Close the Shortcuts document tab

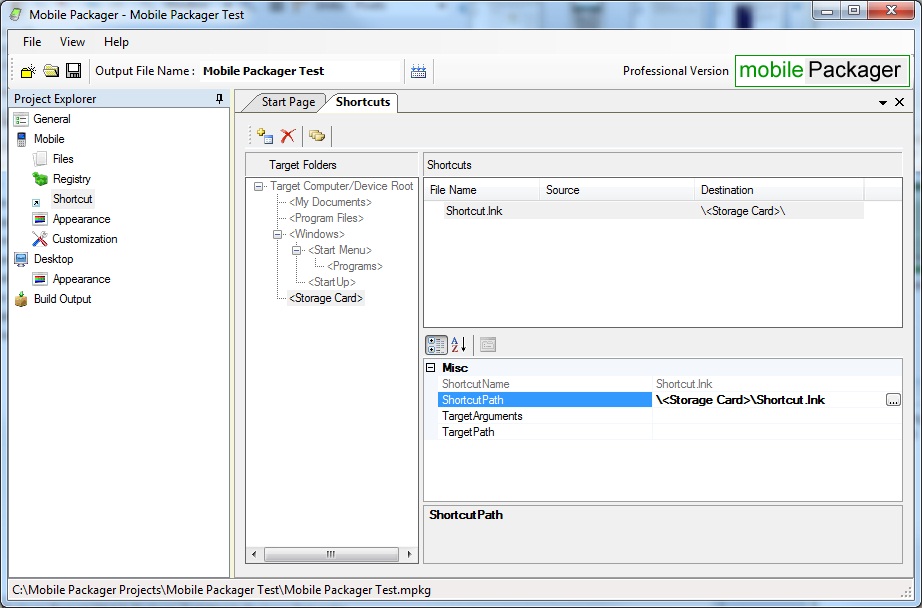[899, 102]
